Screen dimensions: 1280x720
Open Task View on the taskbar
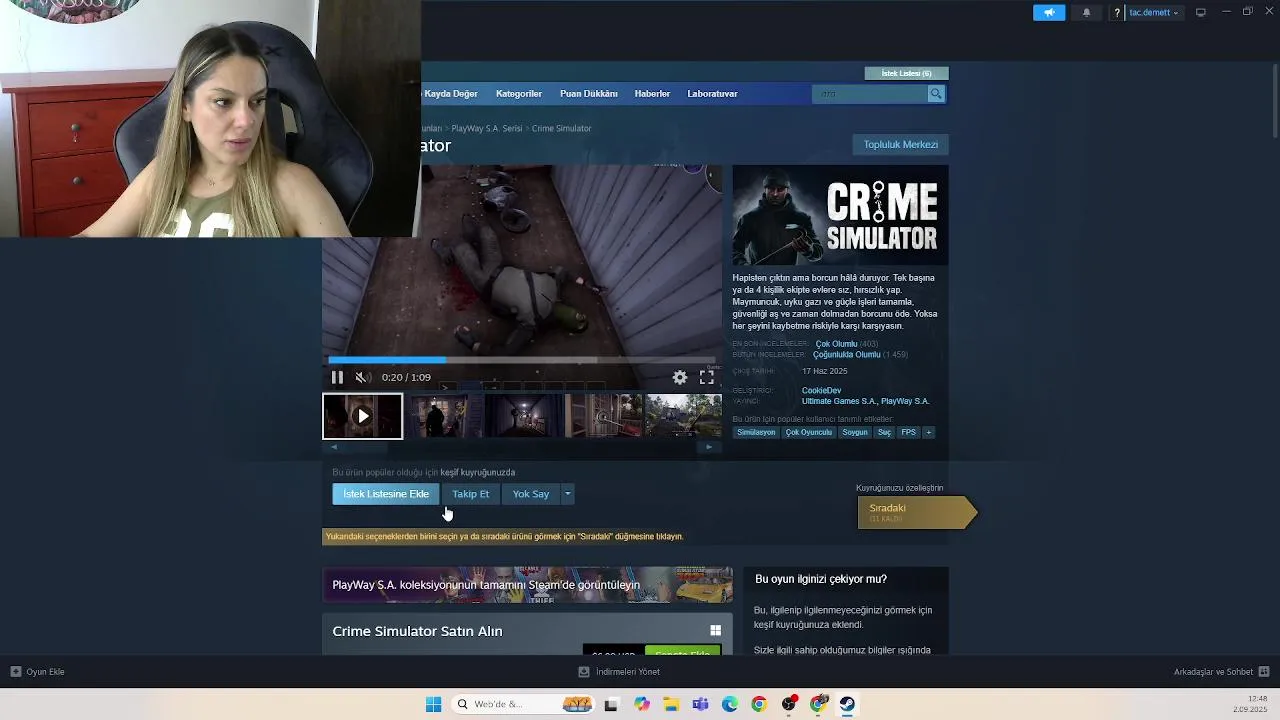point(611,705)
